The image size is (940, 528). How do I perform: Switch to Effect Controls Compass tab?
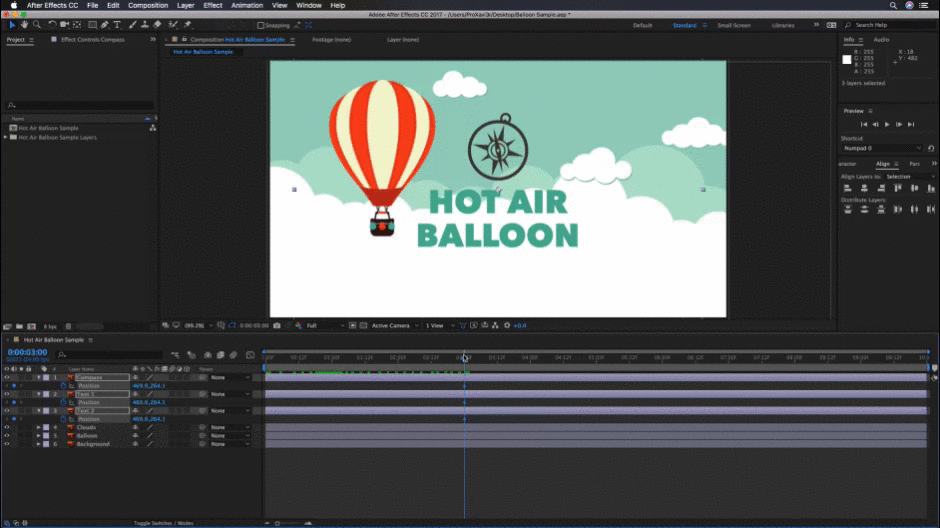coord(92,40)
